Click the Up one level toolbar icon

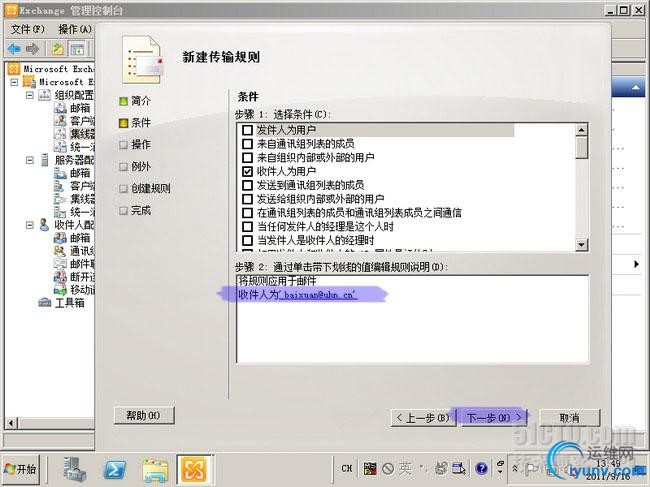point(58,49)
